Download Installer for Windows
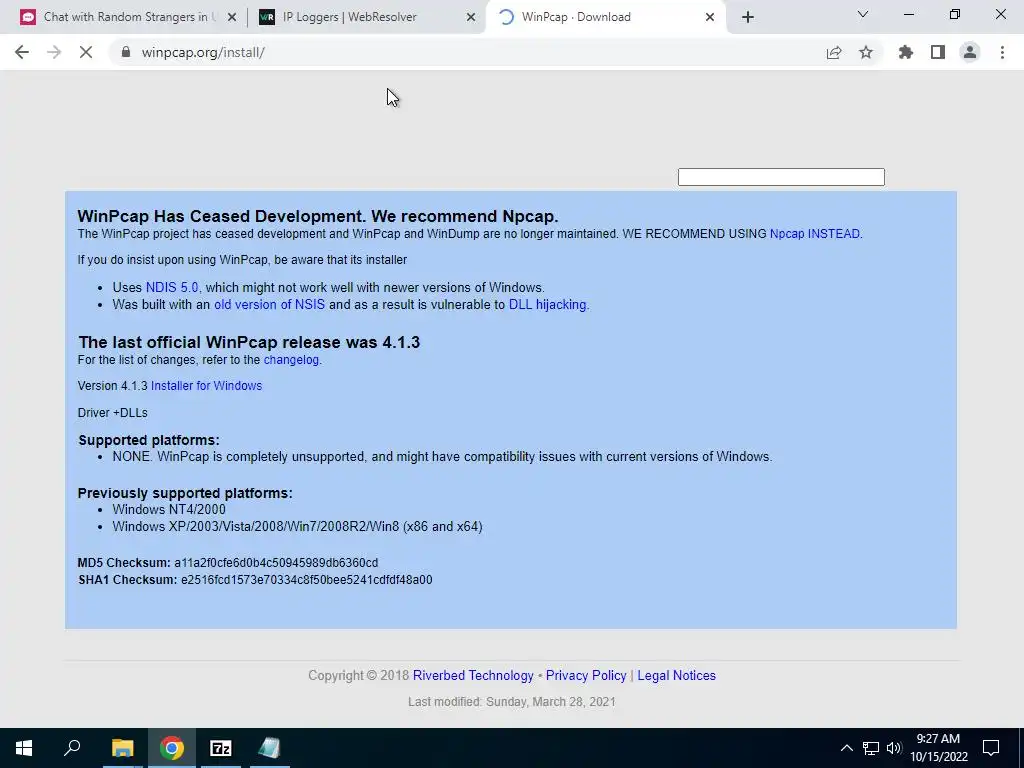Image resolution: width=1024 pixels, height=768 pixels. click(x=206, y=386)
